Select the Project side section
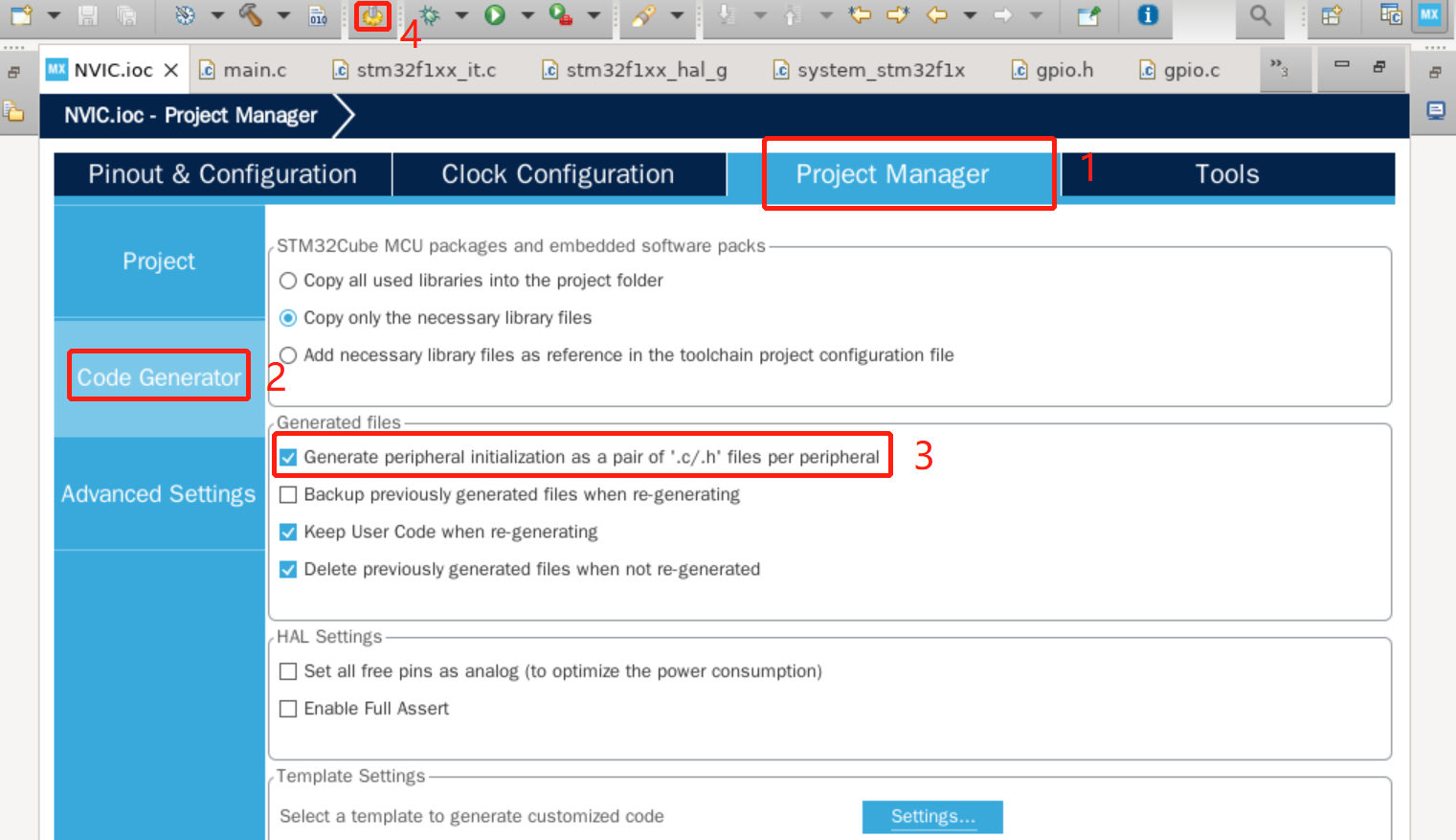1456x840 pixels. [159, 261]
